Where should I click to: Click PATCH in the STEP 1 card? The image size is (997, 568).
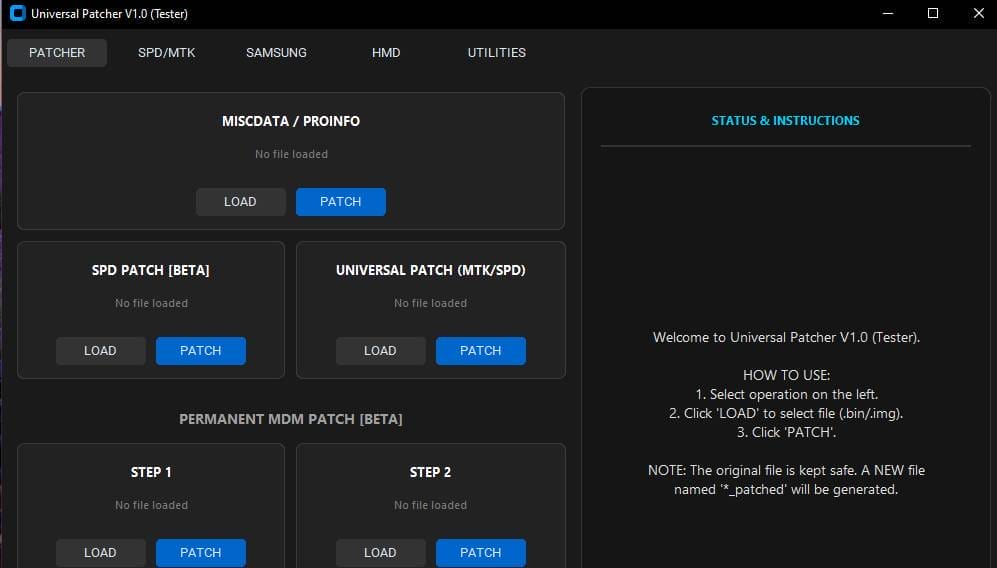pyautogui.click(x=201, y=553)
